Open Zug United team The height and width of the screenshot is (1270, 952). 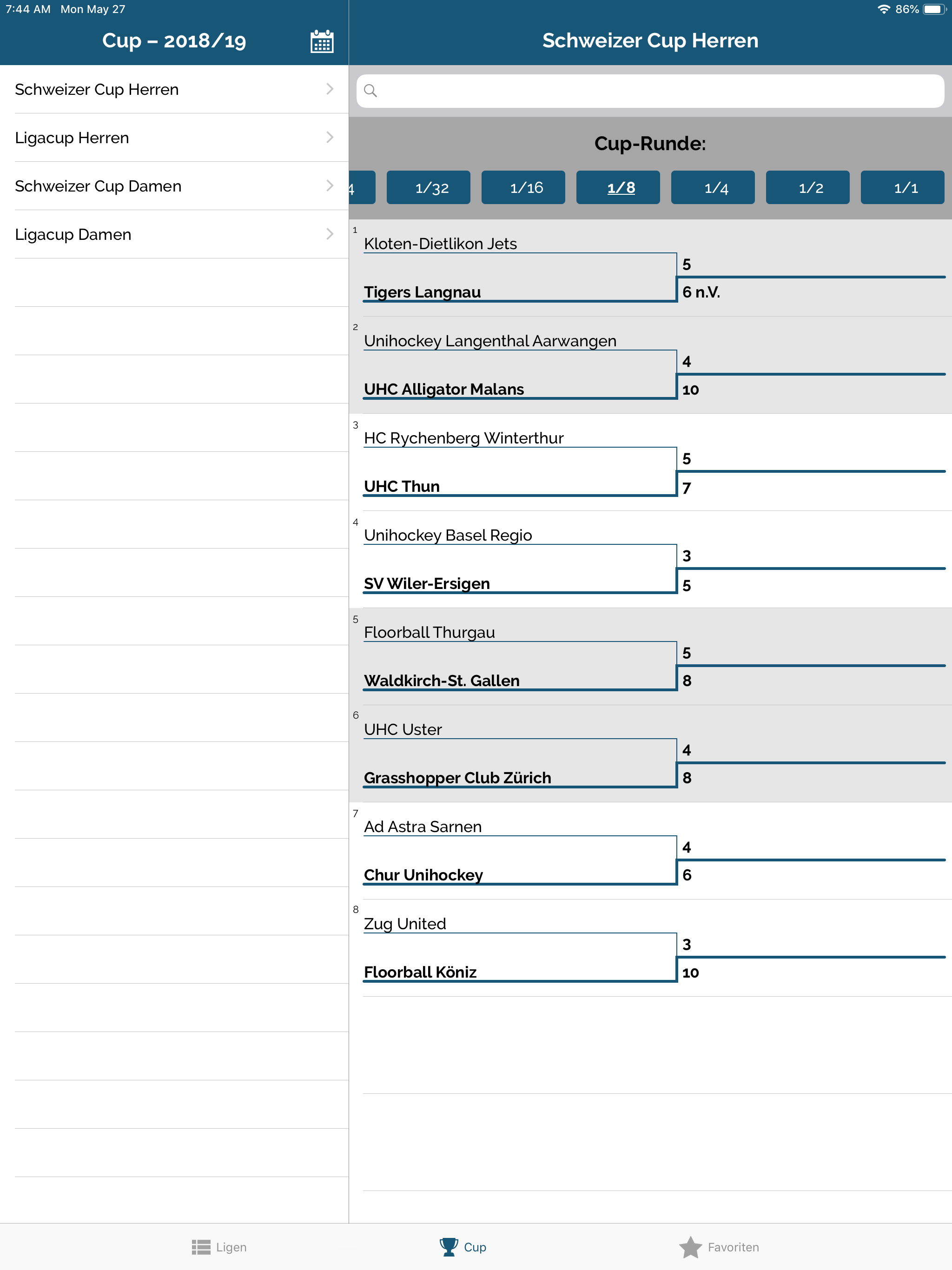click(x=405, y=923)
